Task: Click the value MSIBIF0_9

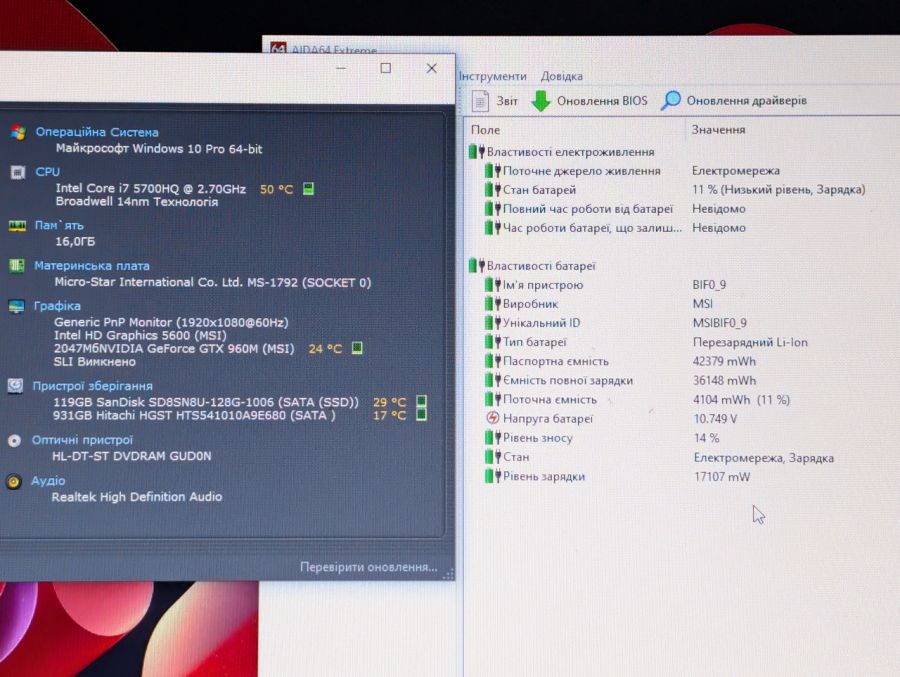Action: (x=720, y=323)
